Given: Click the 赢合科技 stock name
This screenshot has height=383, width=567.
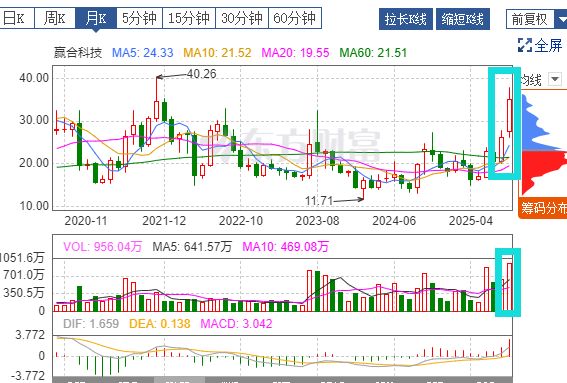Looking at the screenshot, I should (78, 53).
